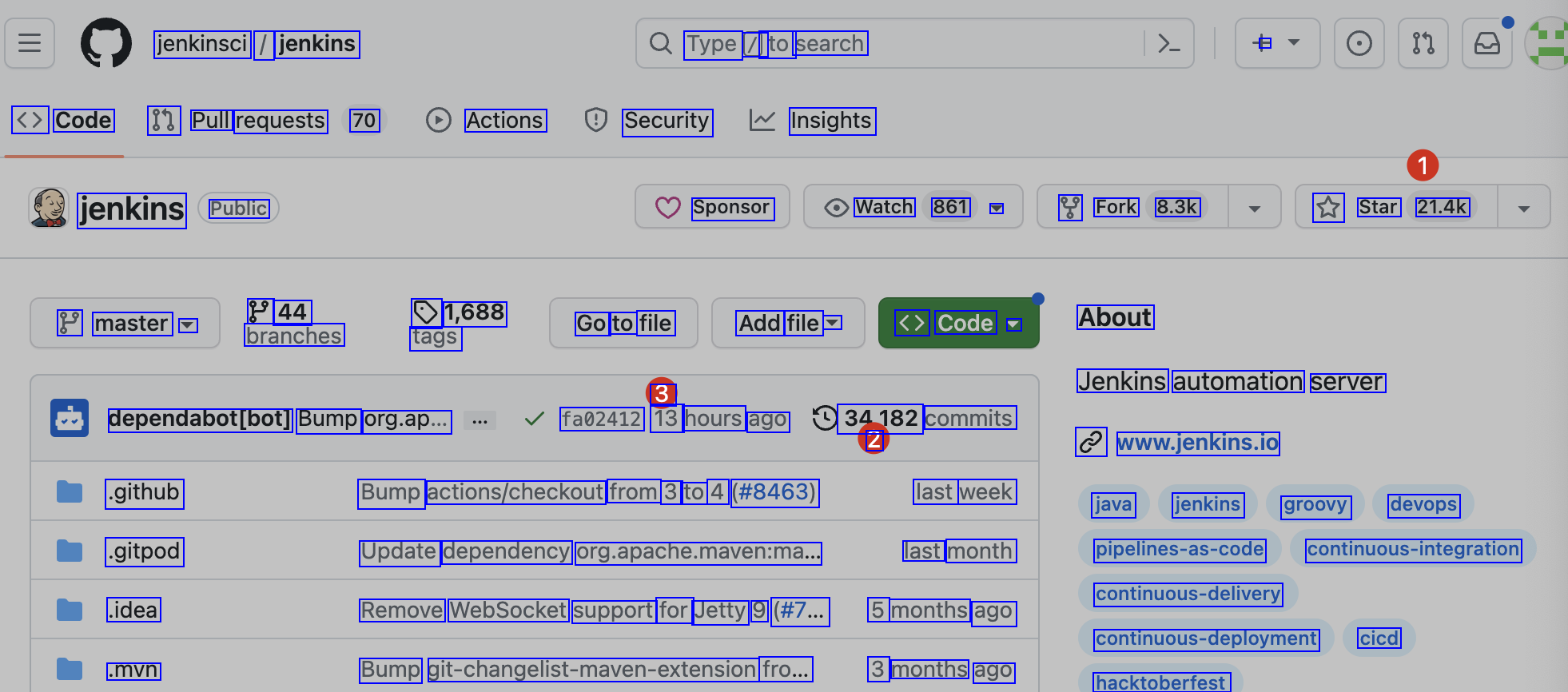Open the command palette icon
This screenshot has height=692, width=1568.
click(x=1168, y=43)
